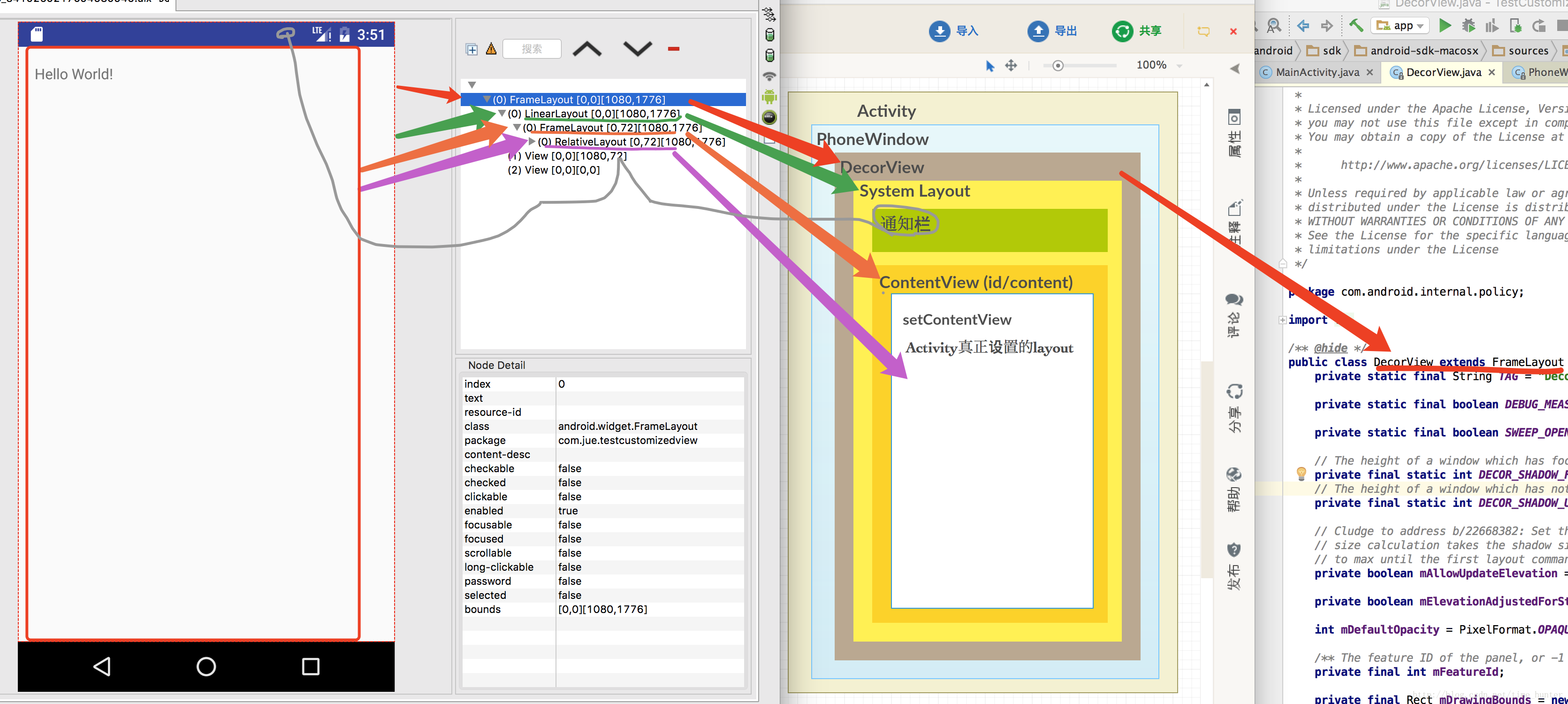
Task: Open the 帮助 help side tab
Action: click(1234, 490)
